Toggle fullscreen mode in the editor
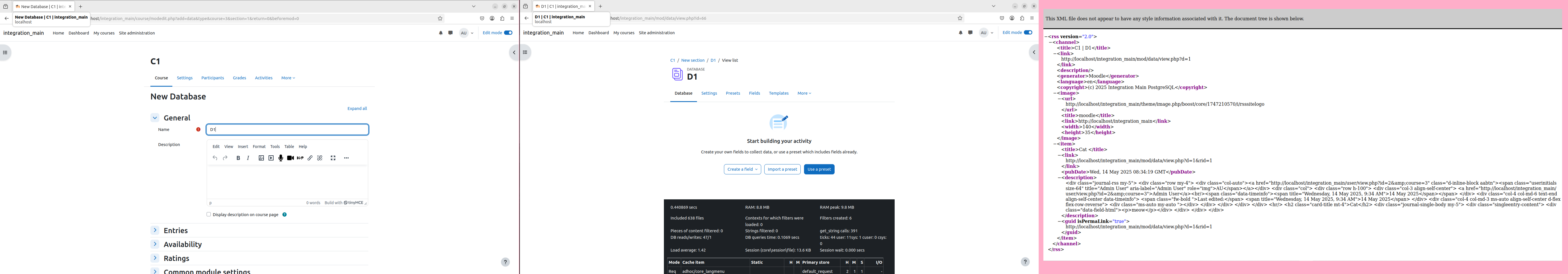Image resolution: width=1568 pixels, height=274 pixels. pyautogui.click(x=333, y=158)
